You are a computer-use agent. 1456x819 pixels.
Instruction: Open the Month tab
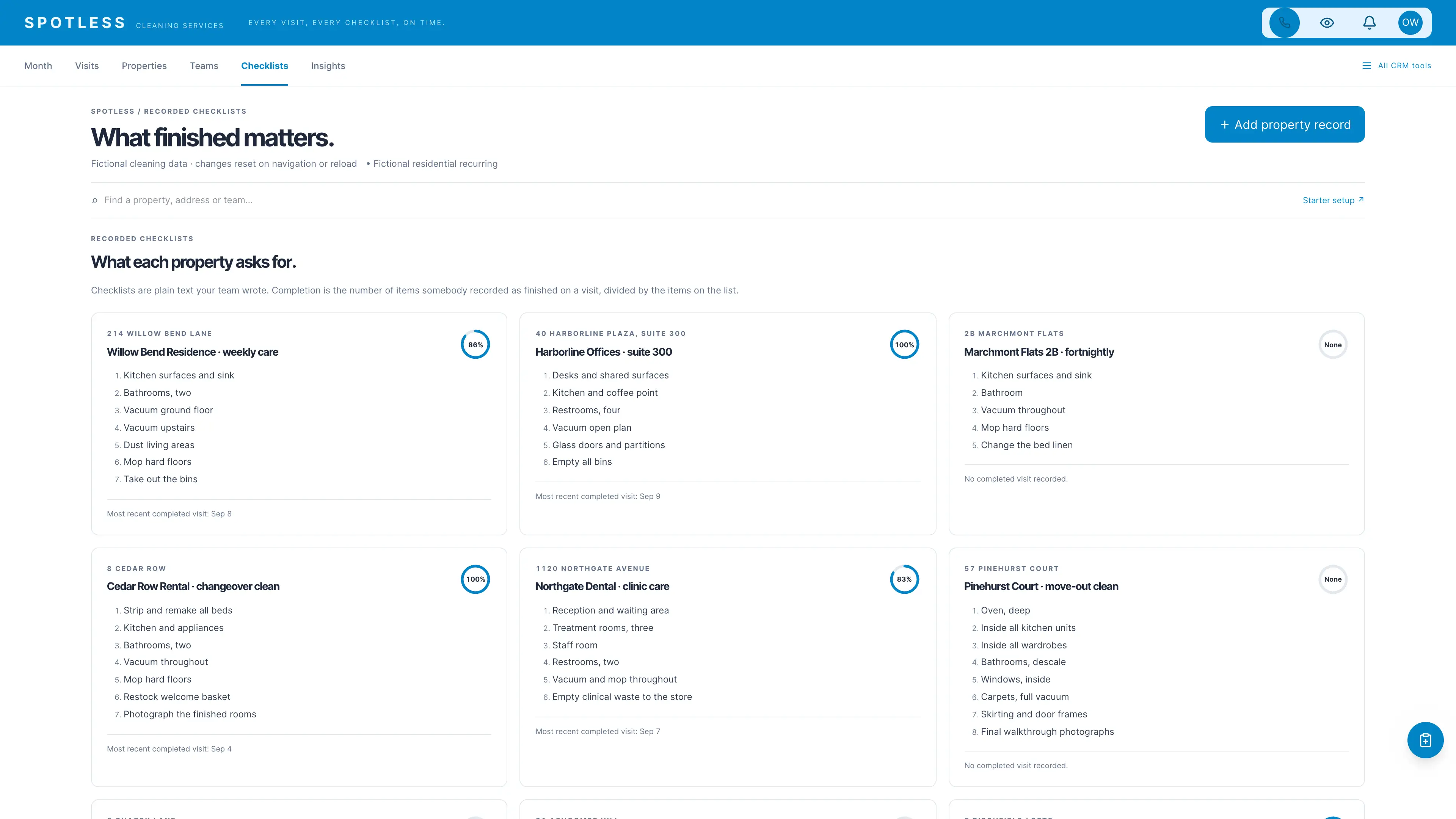(38, 66)
